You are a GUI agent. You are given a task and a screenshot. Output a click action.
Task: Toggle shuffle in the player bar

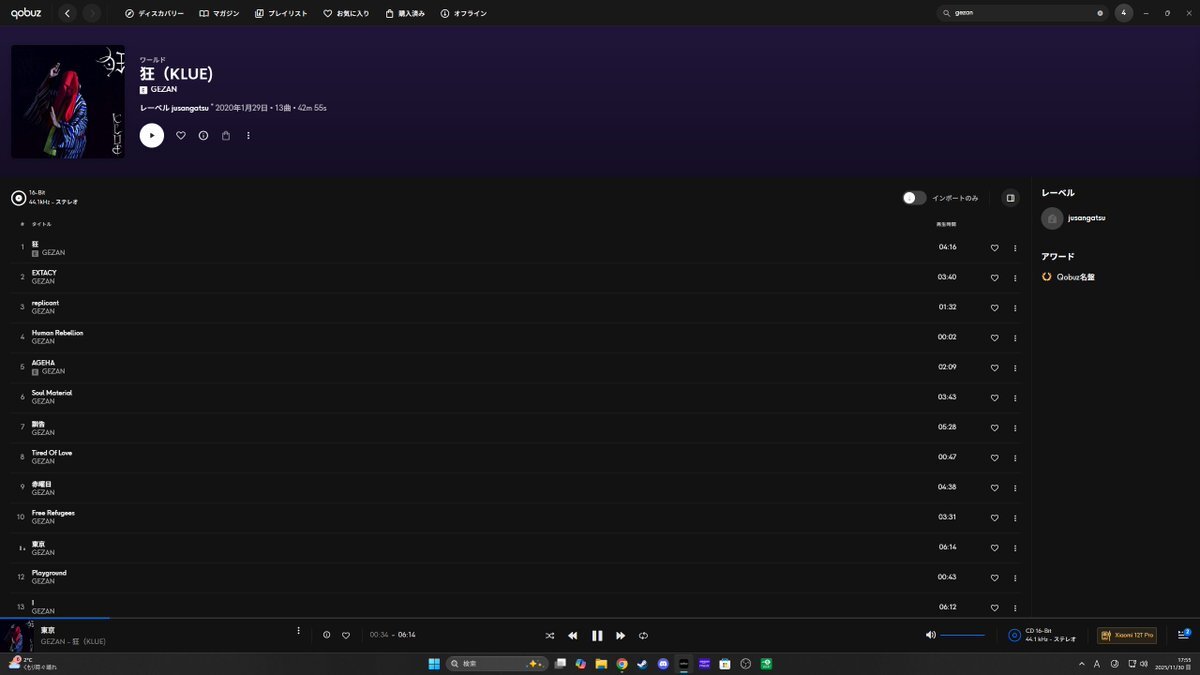[549, 635]
